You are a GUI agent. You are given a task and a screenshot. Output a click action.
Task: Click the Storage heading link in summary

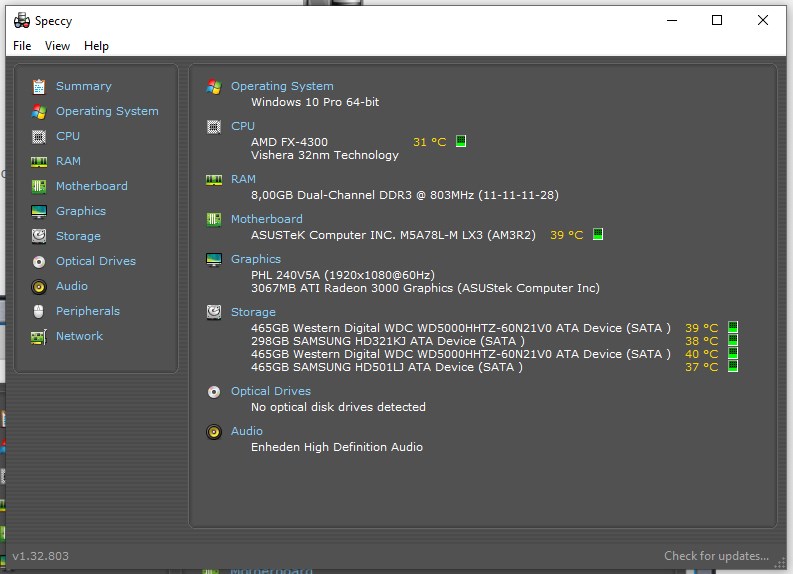(253, 312)
